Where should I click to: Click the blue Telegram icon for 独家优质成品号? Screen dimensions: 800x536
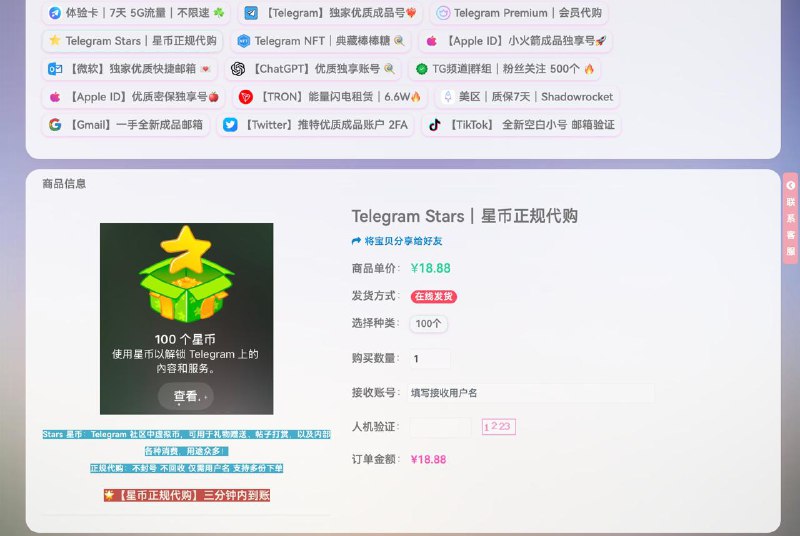251,13
